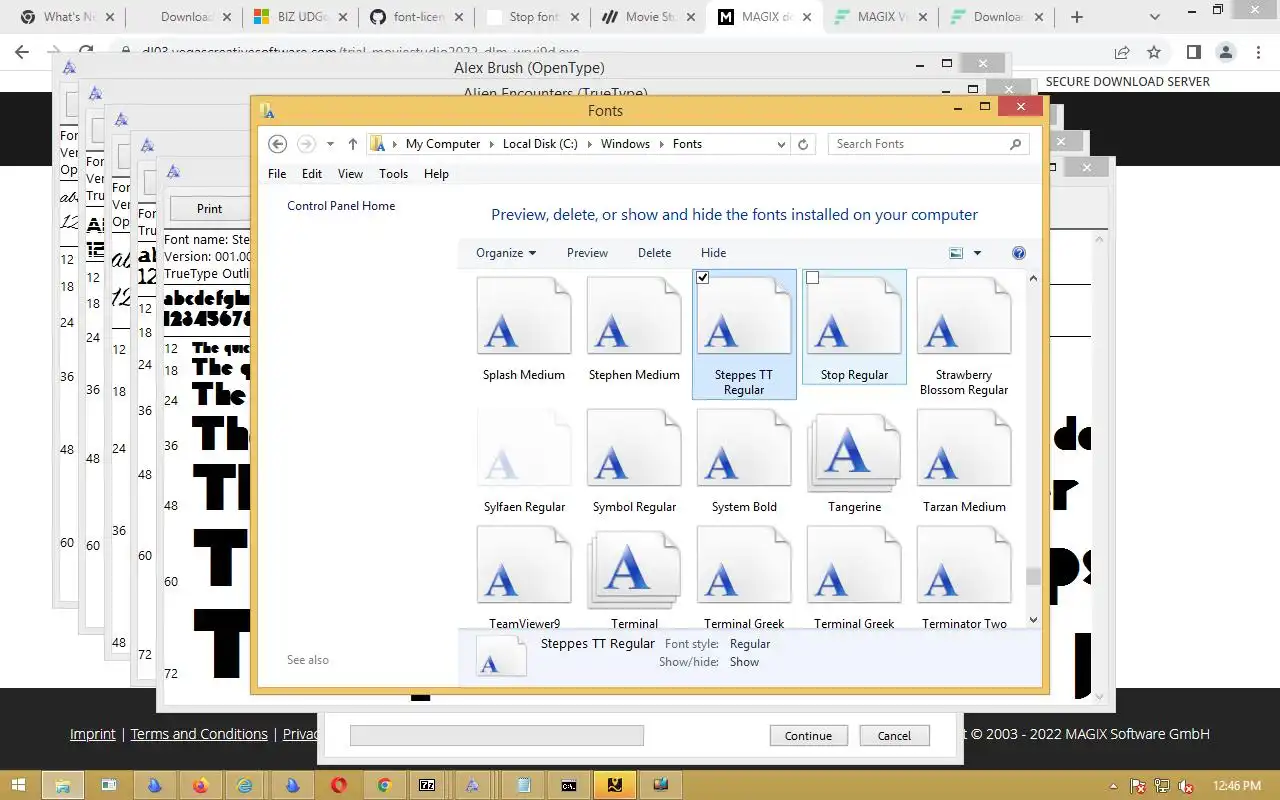Open the Chrome profile avatar

click(1226, 52)
